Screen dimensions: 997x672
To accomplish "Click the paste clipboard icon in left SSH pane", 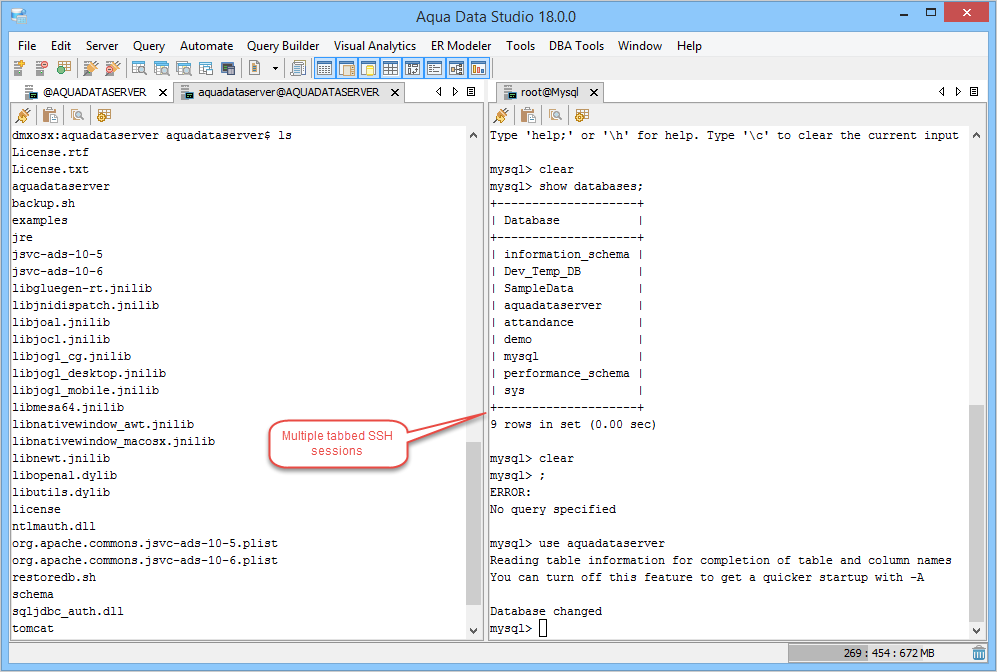I will [50, 115].
